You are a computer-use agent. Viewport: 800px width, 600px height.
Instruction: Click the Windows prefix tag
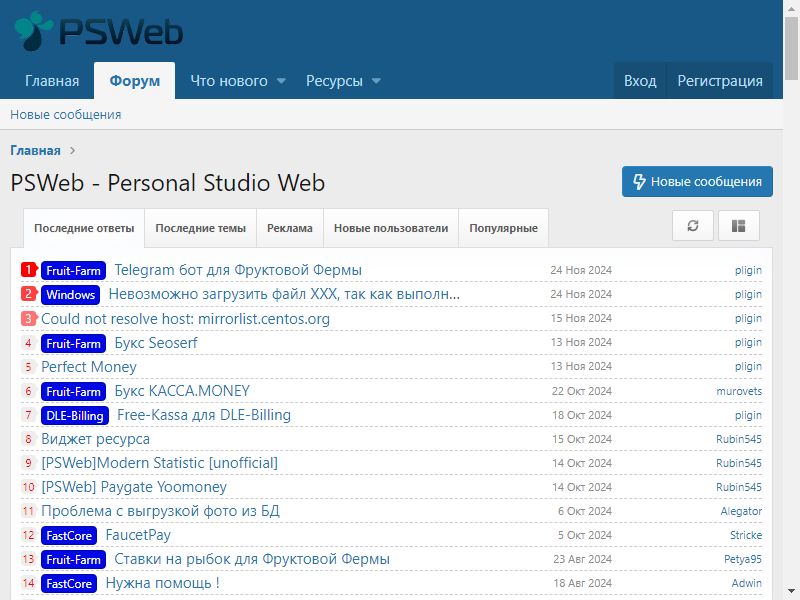[70, 294]
